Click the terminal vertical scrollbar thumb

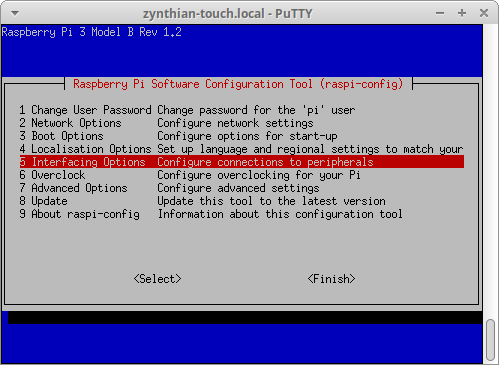490,340
